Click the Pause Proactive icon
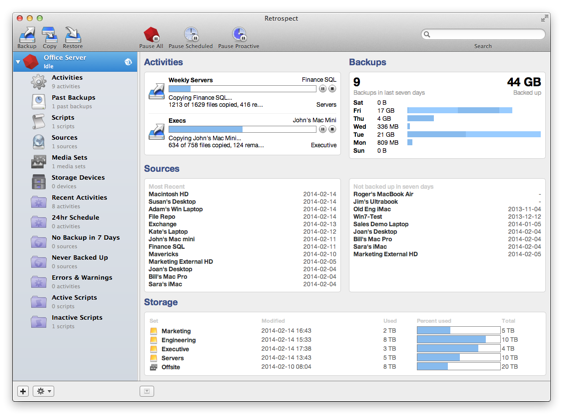Screen dimensions: 563x414 pyautogui.click(x=239, y=34)
